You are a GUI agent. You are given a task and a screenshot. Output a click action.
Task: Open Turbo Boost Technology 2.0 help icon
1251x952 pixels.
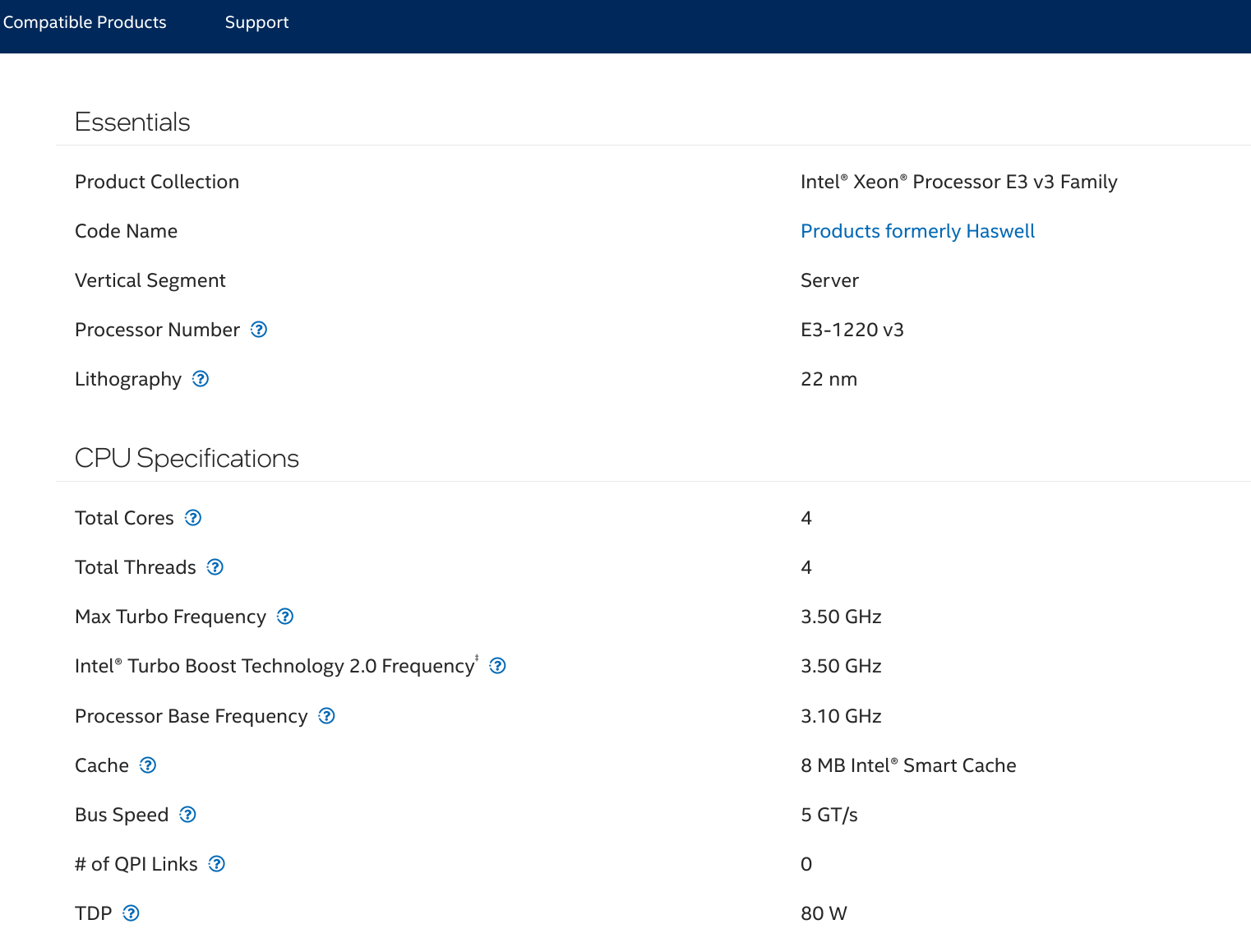pyautogui.click(x=497, y=666)
